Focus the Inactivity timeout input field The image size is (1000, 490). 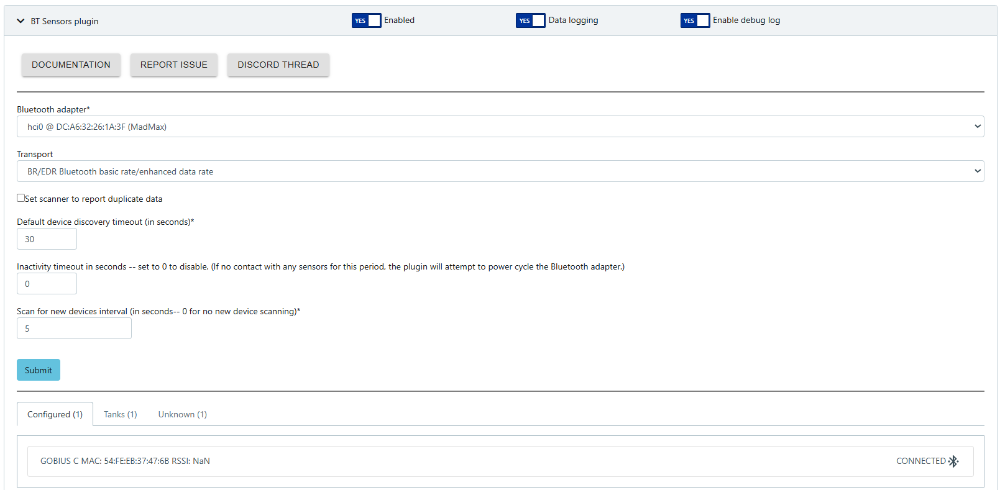tap(47, 284)
